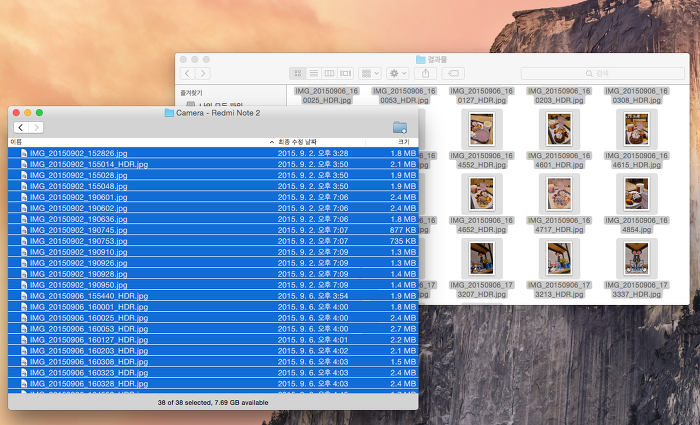Screen dimensions: 700x425
Task: Switch Finder to list view
Action: (314, 73)
